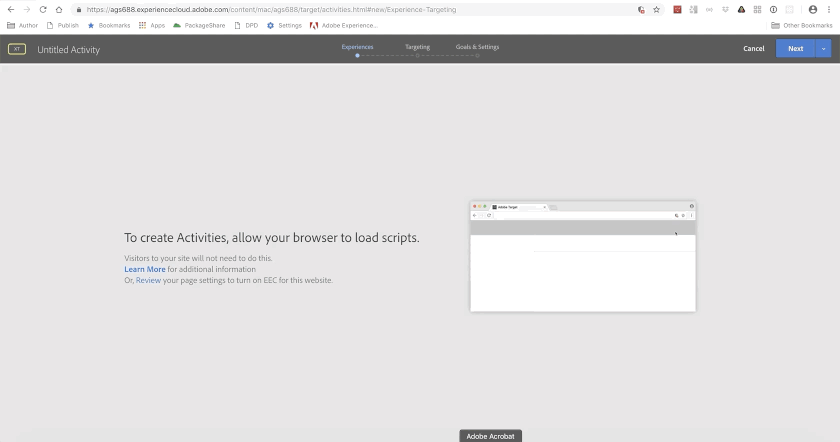Open the colorful triangle extension icon
The width and height of the screenshot is (840, 442).
(741, 10)
